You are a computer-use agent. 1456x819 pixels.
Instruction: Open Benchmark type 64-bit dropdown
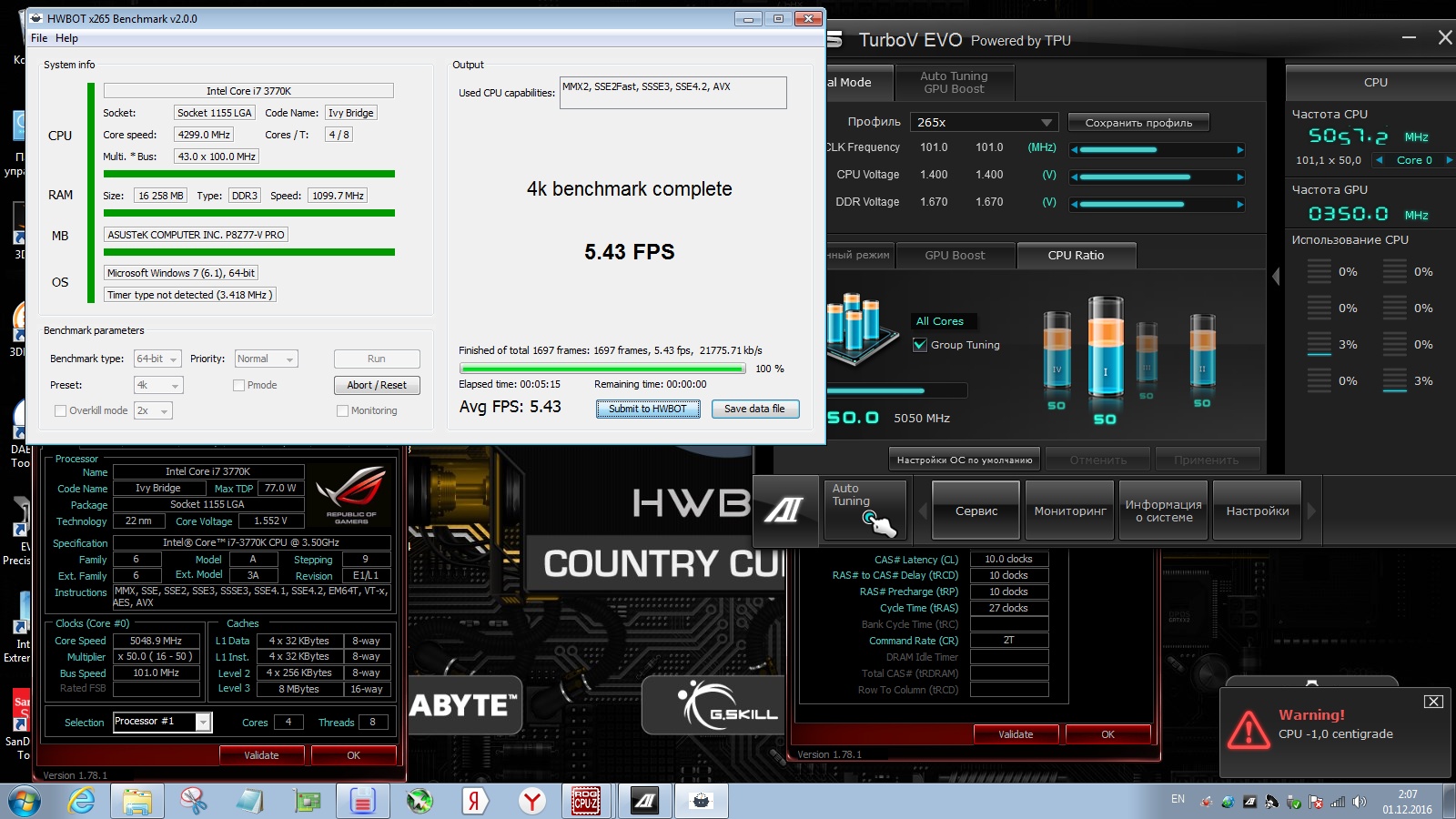tap(157, 359)
